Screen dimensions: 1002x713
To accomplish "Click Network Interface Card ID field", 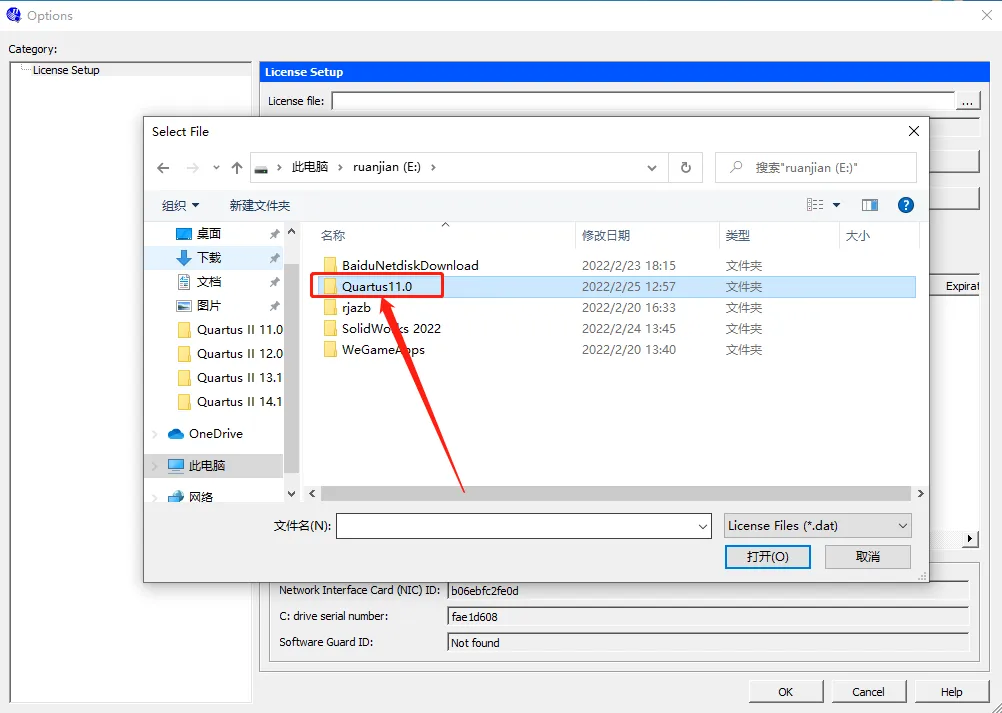I will pos(708,591).
